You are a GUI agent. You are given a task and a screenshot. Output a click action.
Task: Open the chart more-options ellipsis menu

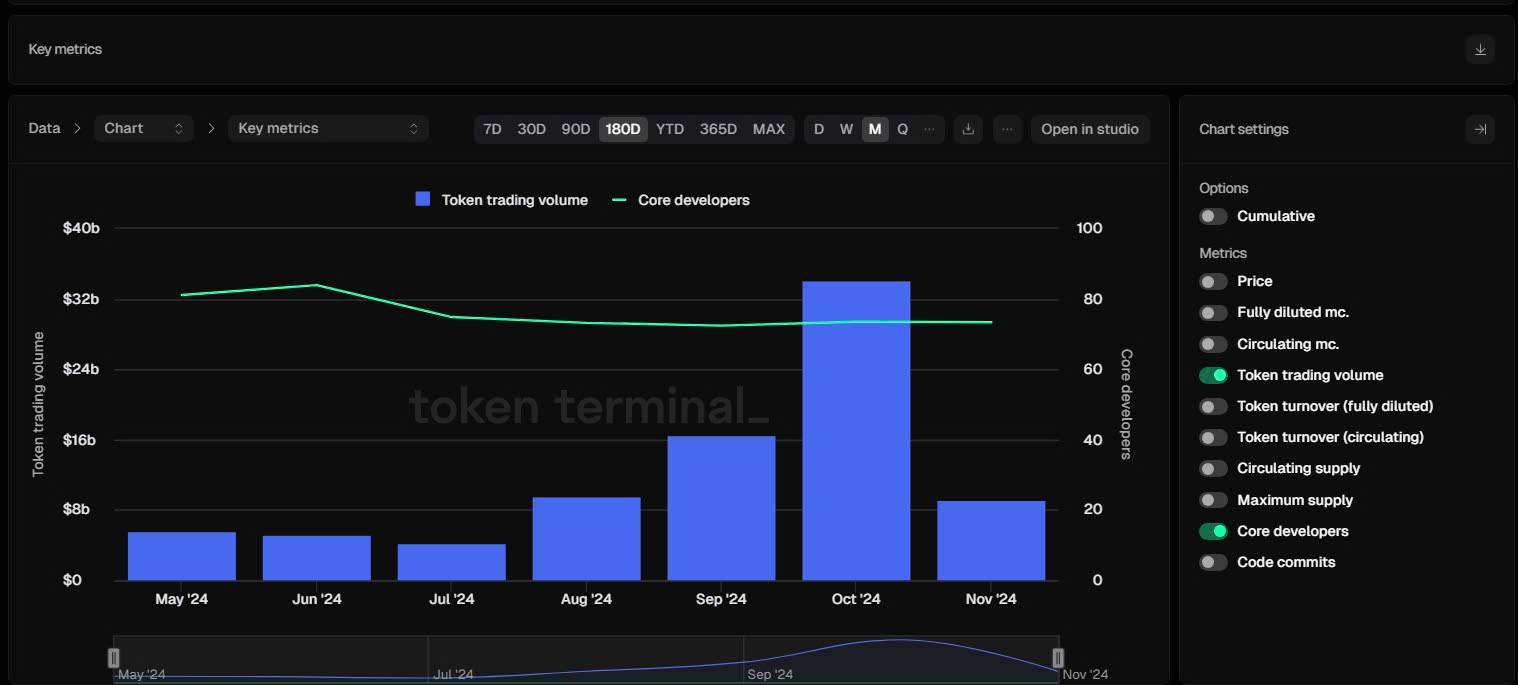tap(1007, 129)
